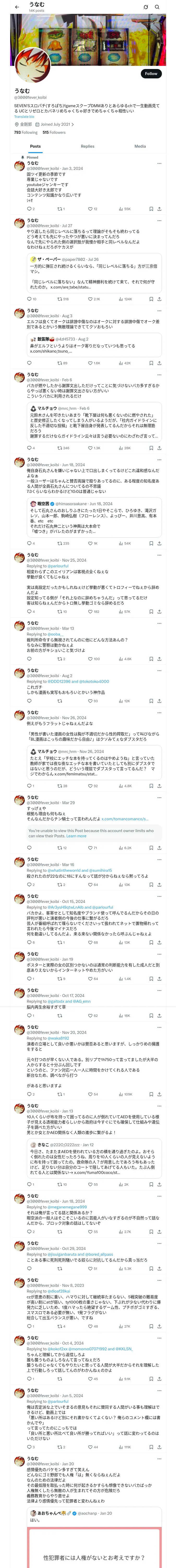Image resolution: width=176 pixels, height=1568 pixels.
Task: Switch to the Media tab
Action: pyautogui.click(x=139, y=146)
